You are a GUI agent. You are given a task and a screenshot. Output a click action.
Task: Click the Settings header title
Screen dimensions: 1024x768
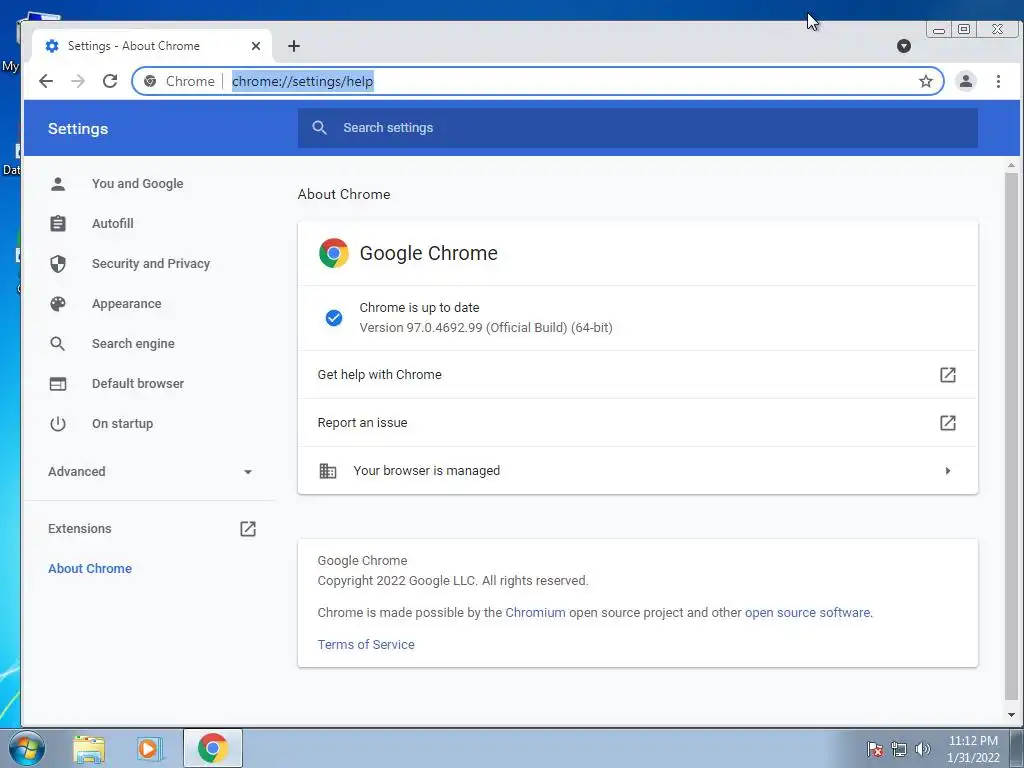pyautogui.click(x=78, y=129)
